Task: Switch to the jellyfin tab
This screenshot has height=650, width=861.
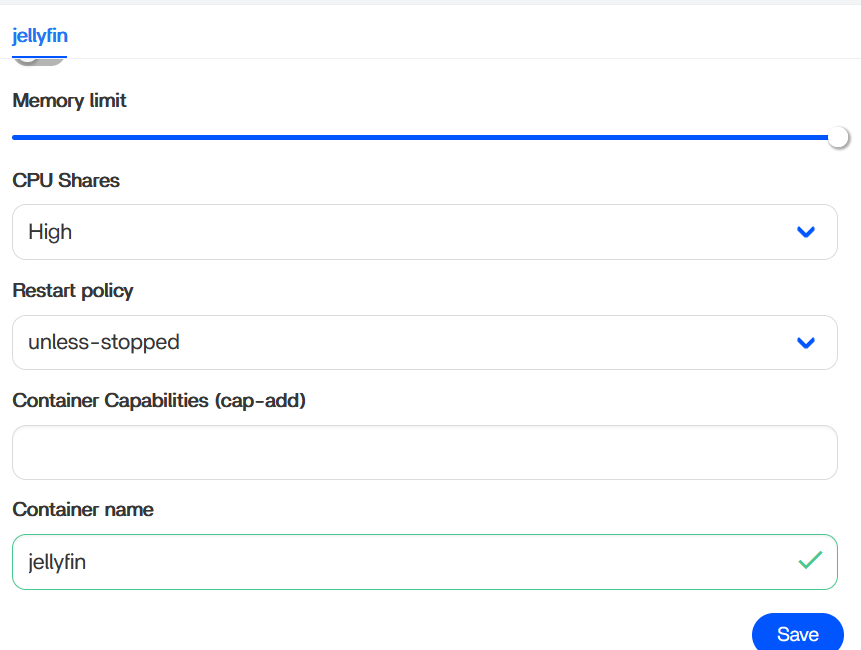Action: 40,37
